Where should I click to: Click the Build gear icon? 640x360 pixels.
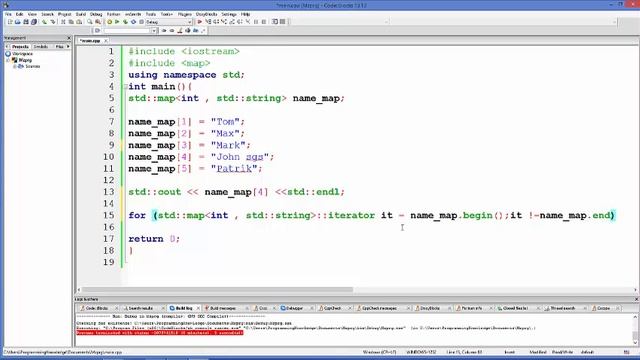[109, 22]
